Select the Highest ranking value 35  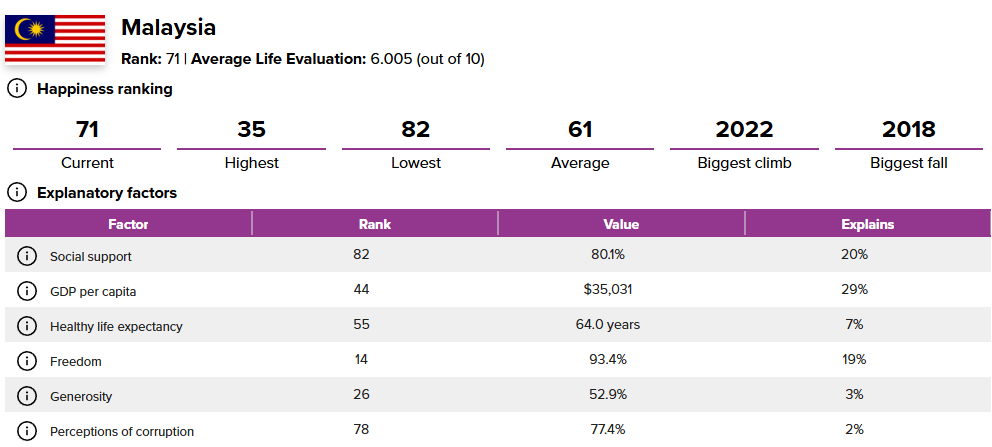[x=251, y=129]
